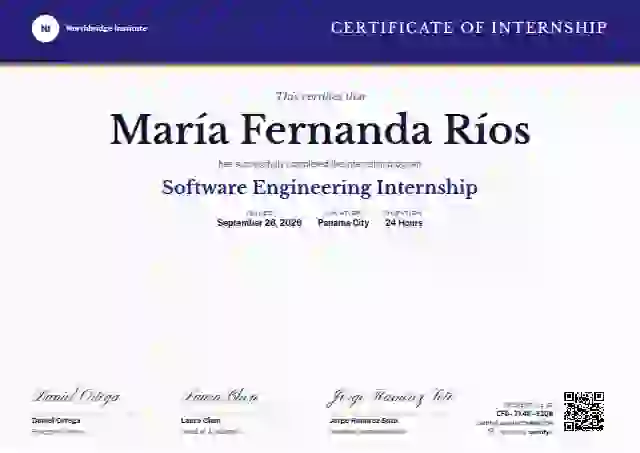Image resolution: width=640 pixels, height=453 pixels.
Task: Click Laura Chen's handwritten signature
Action: pyautogui.click(x=220, y=396)
